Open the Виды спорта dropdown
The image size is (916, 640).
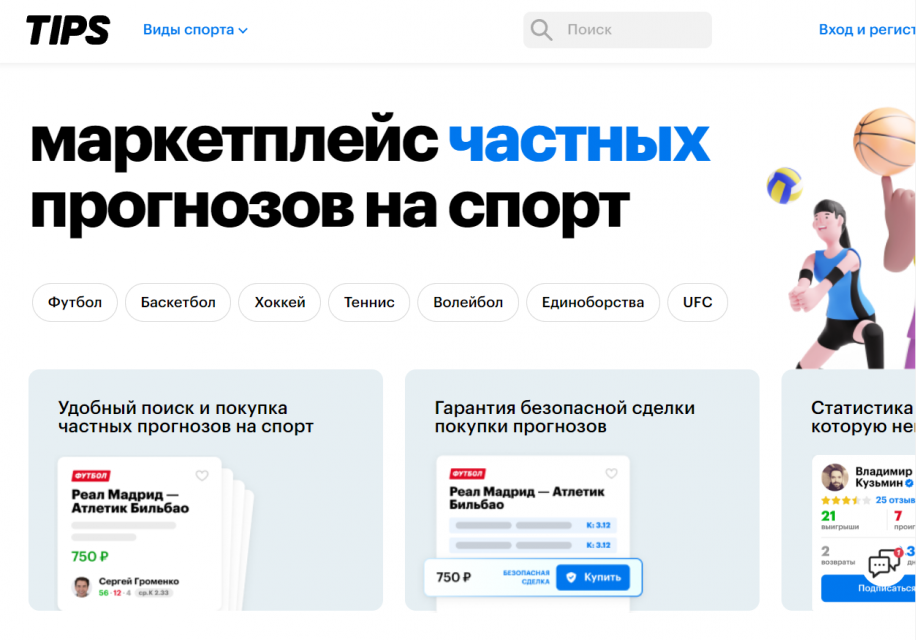click(x=196, y=29)
